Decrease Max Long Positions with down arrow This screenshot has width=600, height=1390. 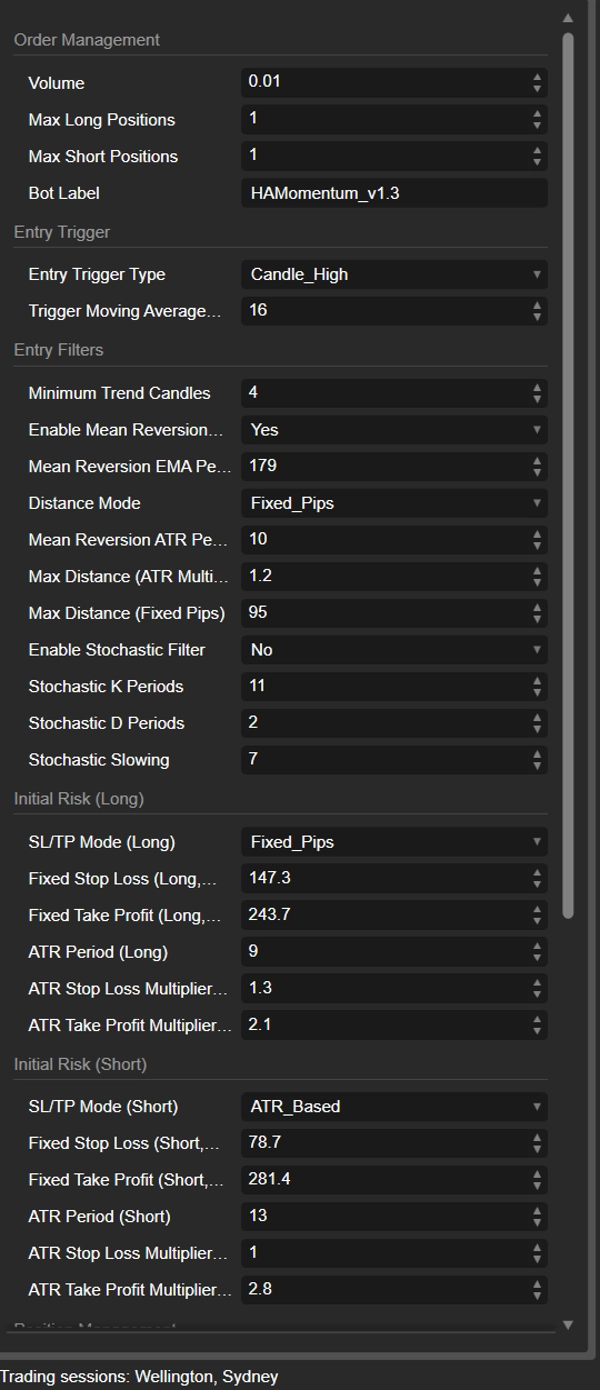(x=537, y=125)
